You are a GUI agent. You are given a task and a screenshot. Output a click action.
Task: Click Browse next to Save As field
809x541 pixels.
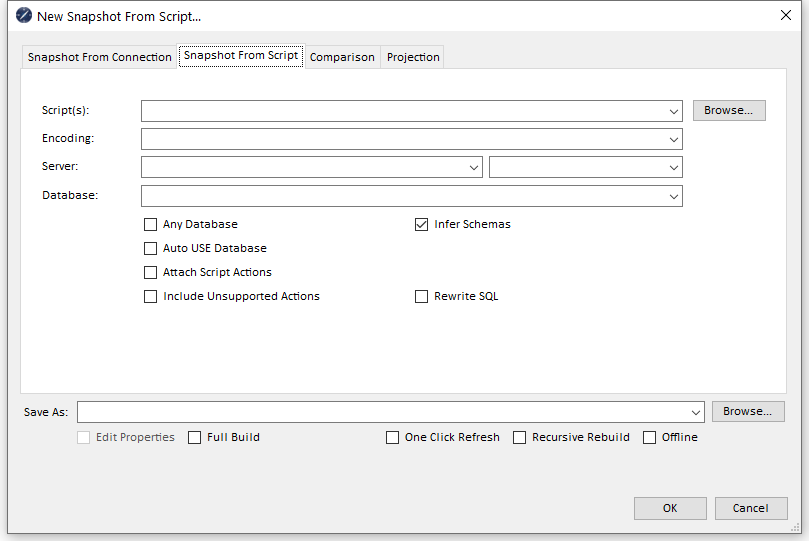pos(747,412)
